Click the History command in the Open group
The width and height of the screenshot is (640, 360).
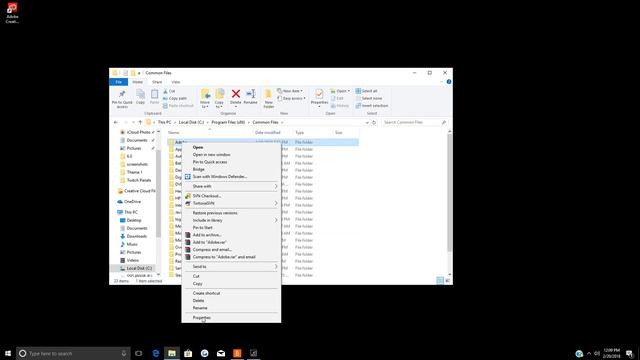[x=340, y=106]
